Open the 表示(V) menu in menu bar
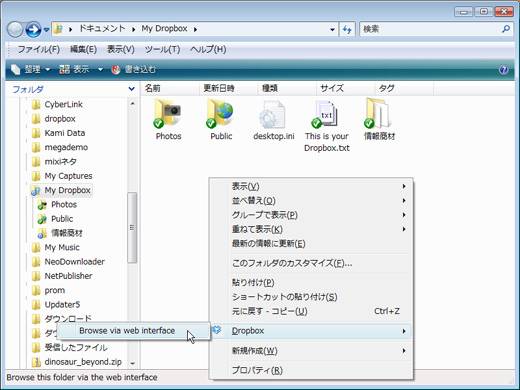Screen dimensions: 520x390 pyautogui.click(x=120, y=49)
